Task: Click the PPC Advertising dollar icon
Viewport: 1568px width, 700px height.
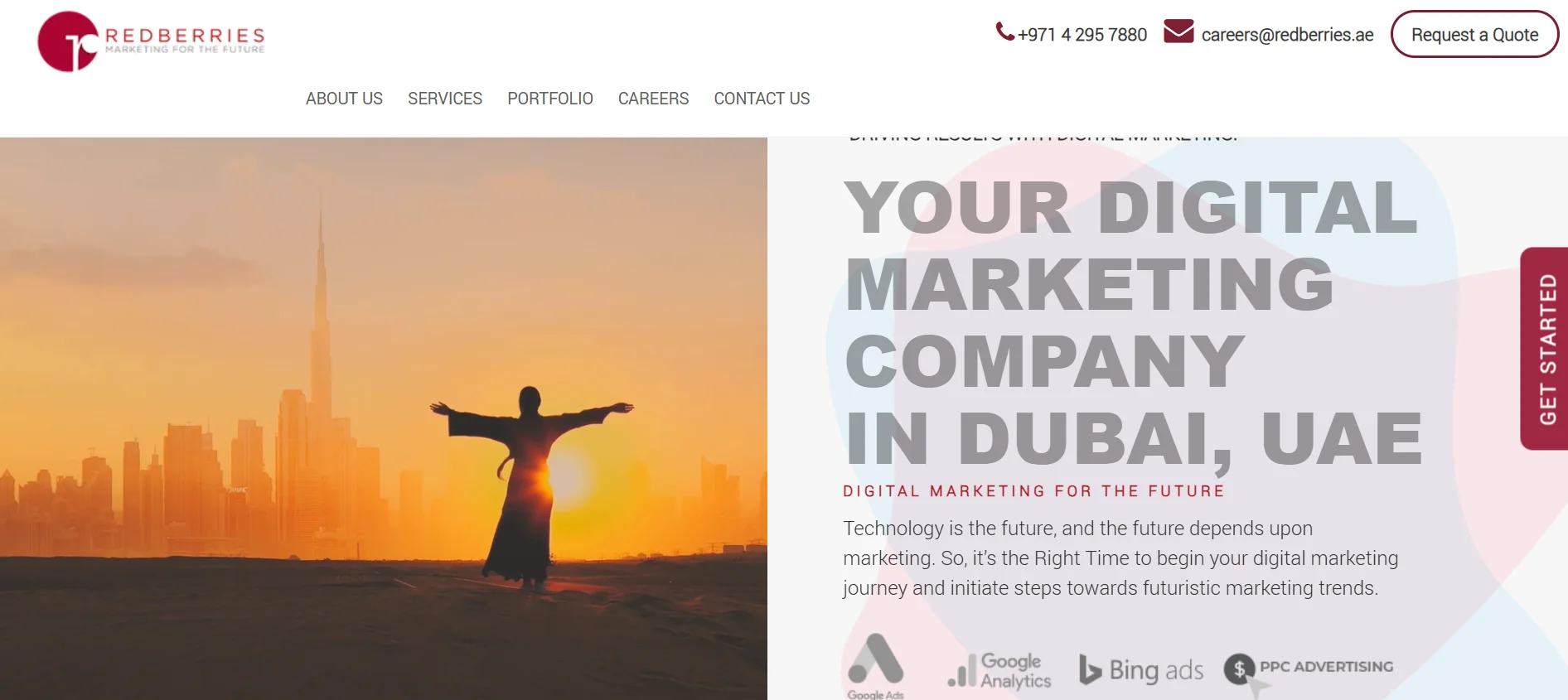Action: 1240,669
